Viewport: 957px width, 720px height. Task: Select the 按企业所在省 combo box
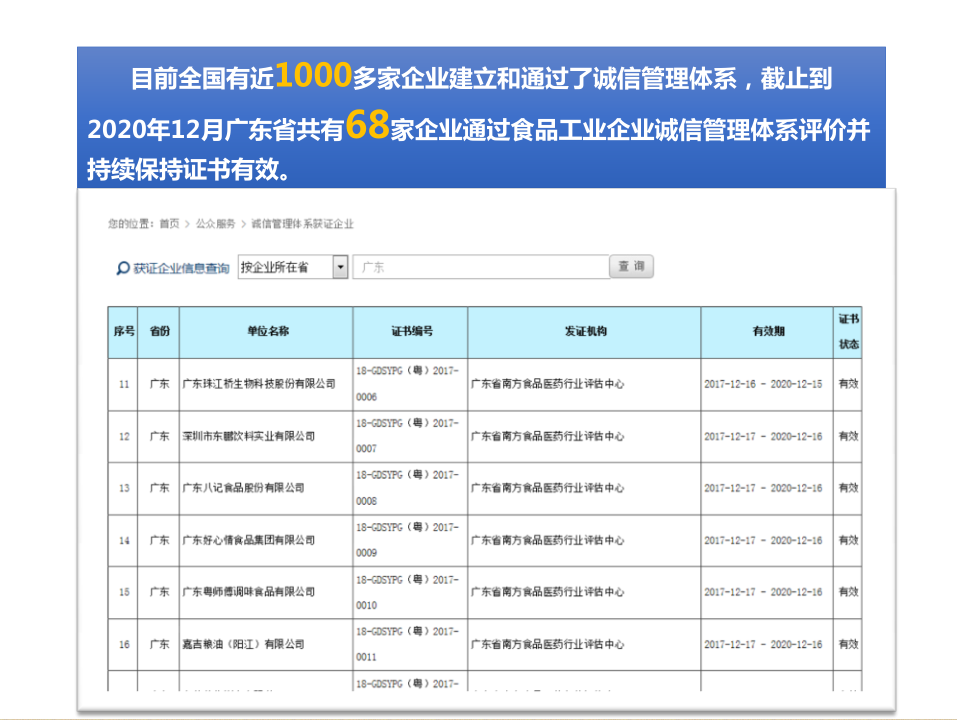click(x=293, y=267)
